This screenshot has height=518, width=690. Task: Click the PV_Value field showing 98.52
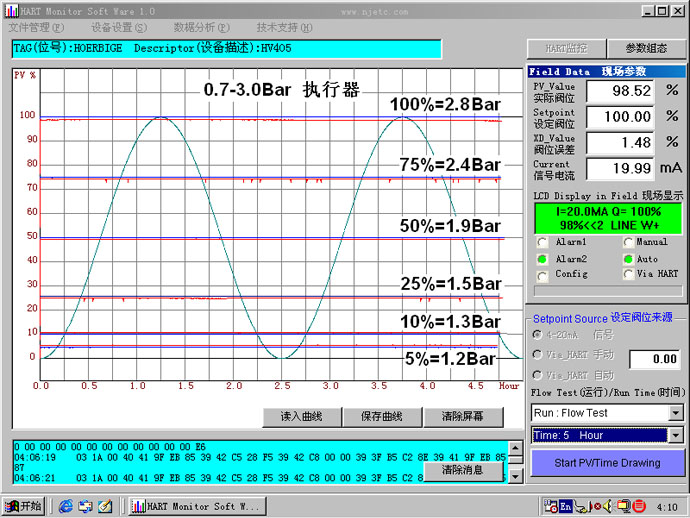point(620,91)
